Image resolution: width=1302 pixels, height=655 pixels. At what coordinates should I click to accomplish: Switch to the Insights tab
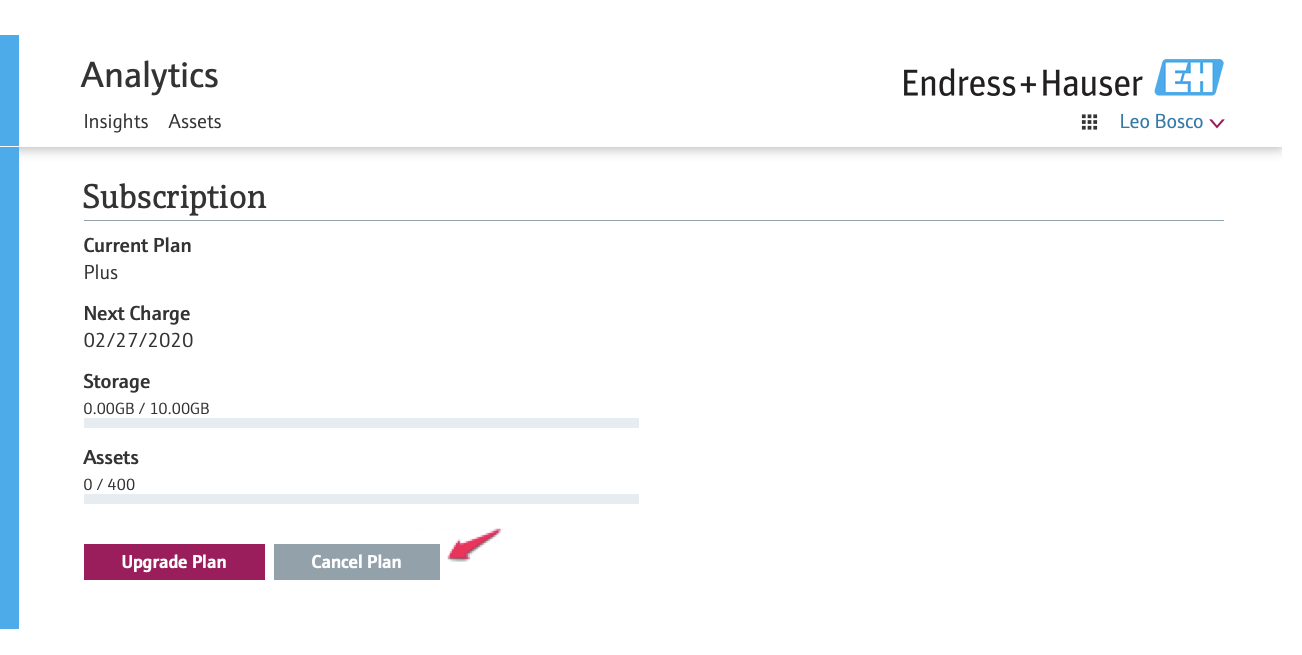[116, 121]
